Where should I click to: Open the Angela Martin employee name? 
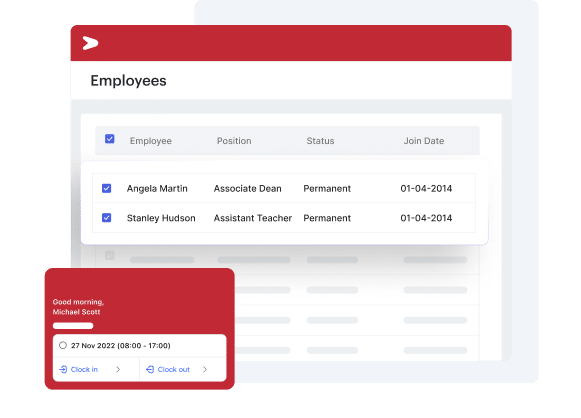(x=157, y=189)
